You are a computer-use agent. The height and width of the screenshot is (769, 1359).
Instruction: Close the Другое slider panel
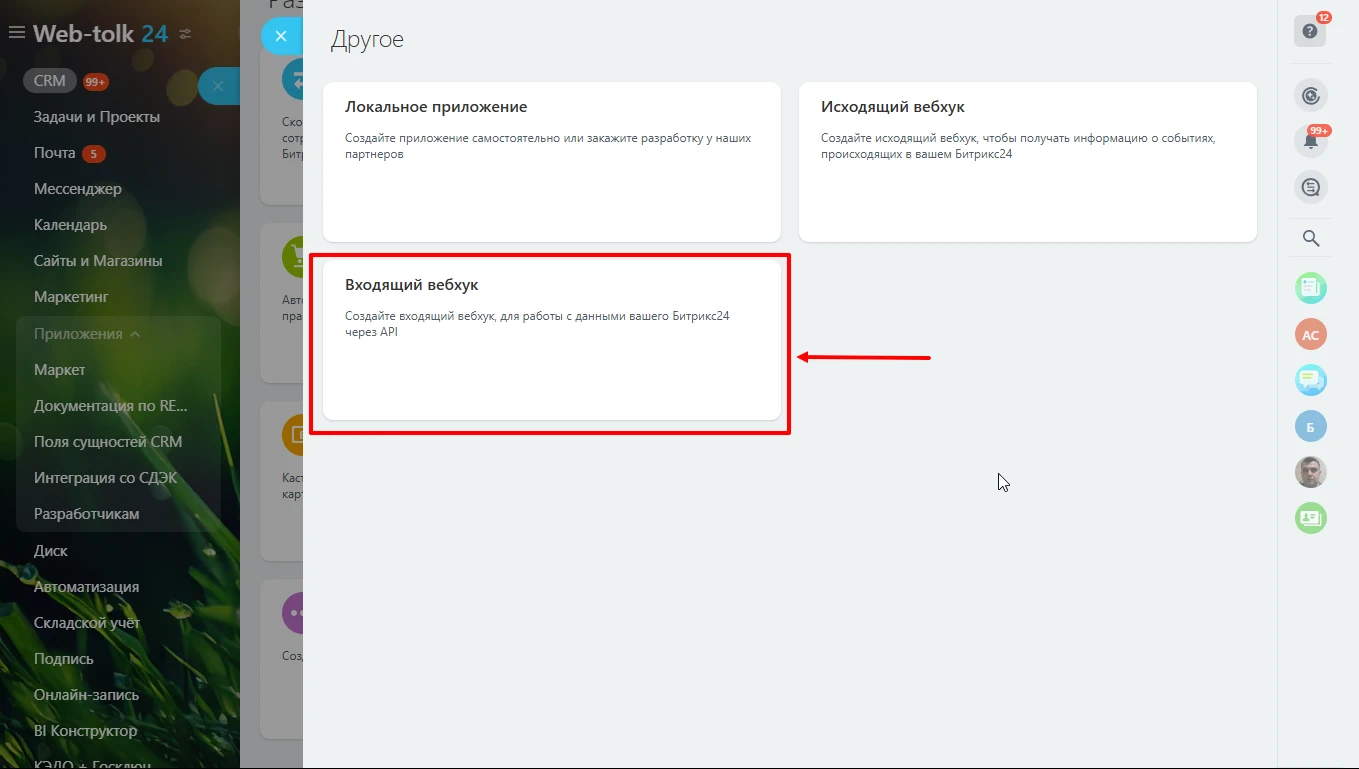pyautogui.click(x=281, y=36)
